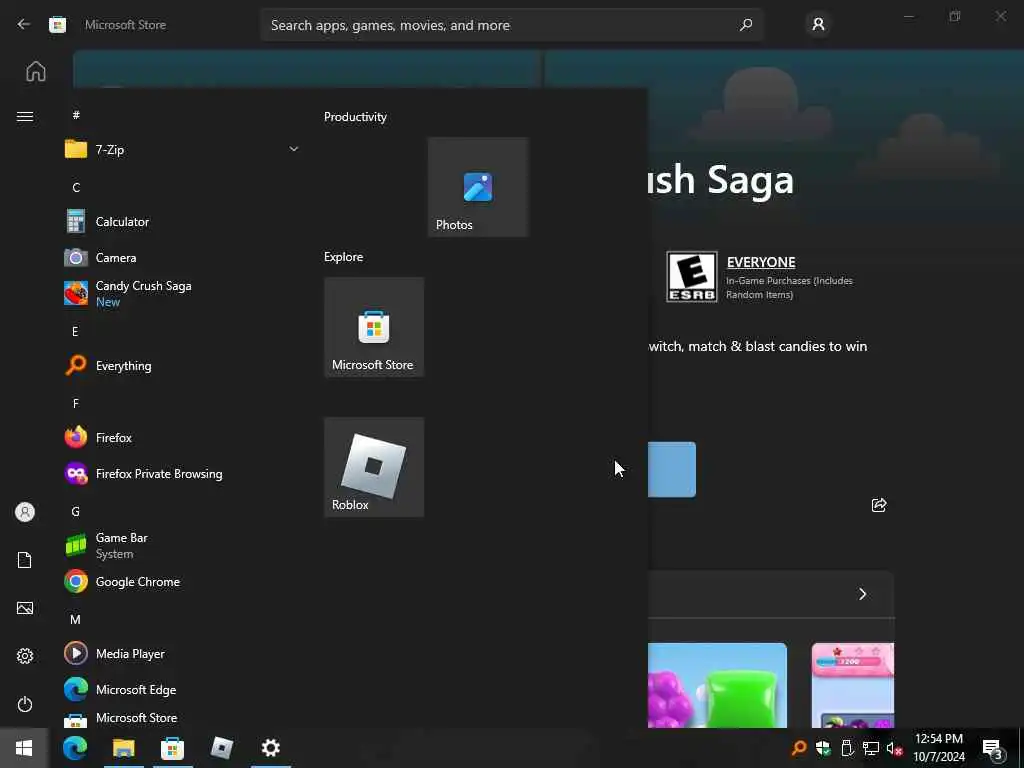The height and width of the screenshot is (768, 1024).
Task: Jump to letter C group header
Action: click(x=76, y=187)
